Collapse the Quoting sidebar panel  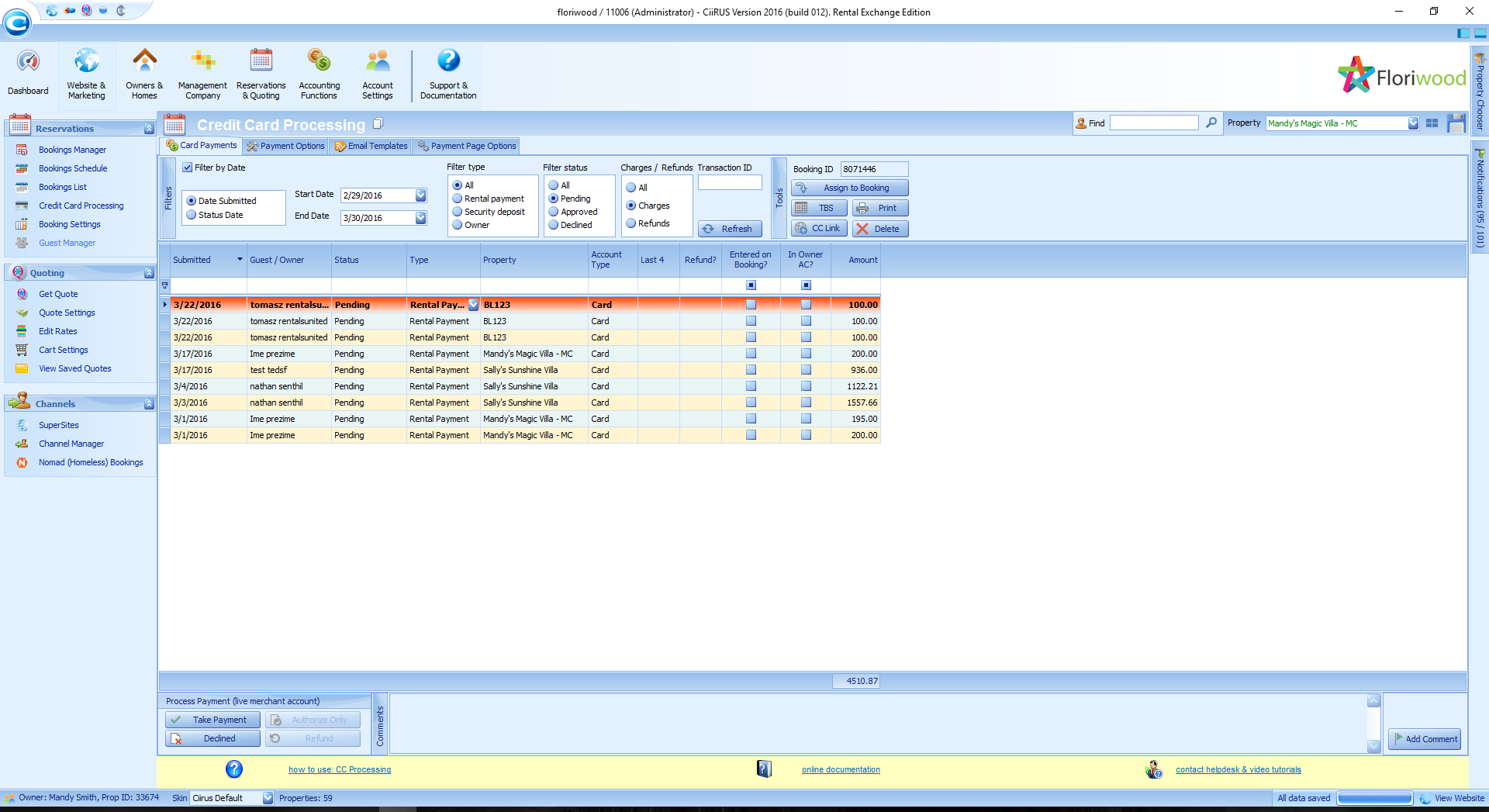(x=149, y=273)
